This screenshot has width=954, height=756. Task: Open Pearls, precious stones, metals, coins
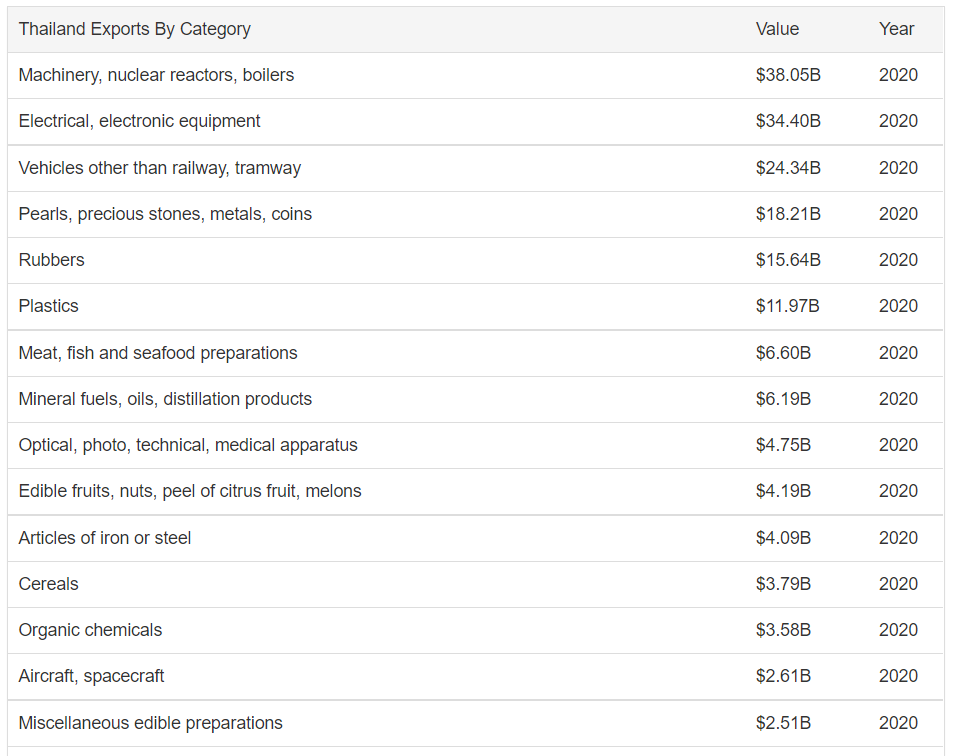pos(165,214)
